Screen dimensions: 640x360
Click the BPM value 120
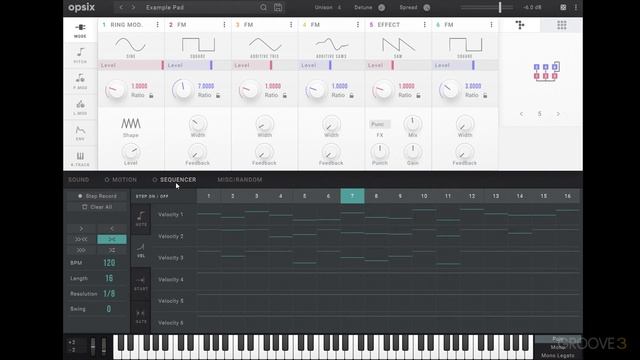click(109, 263)
